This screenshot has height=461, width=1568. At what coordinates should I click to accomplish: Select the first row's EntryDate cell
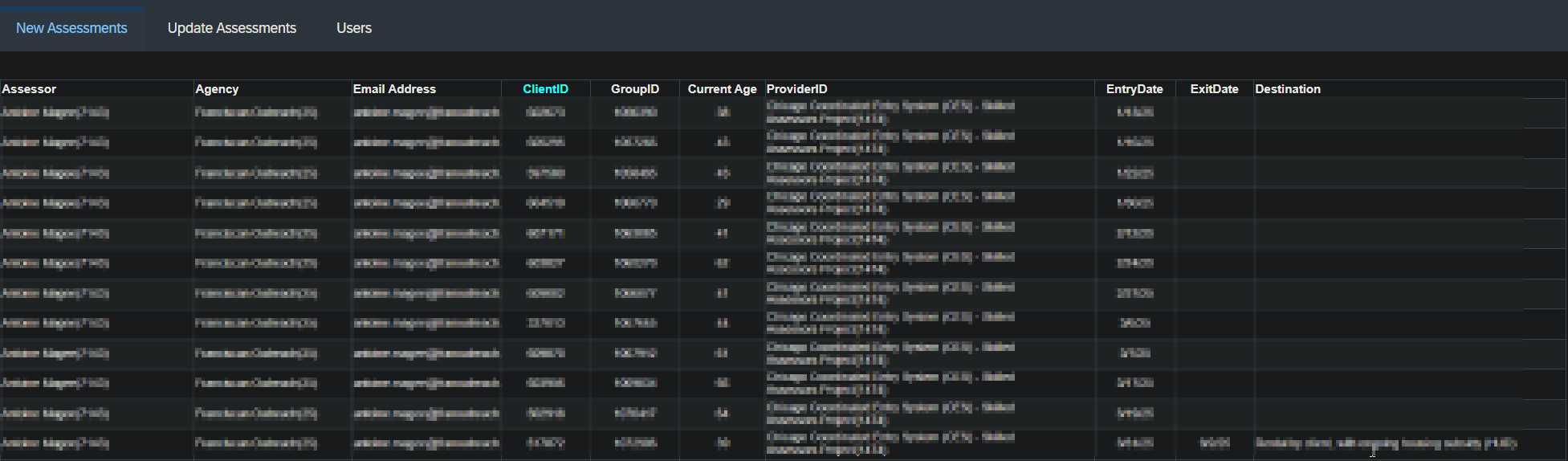pyautogui.click(x=1134, y=112)
